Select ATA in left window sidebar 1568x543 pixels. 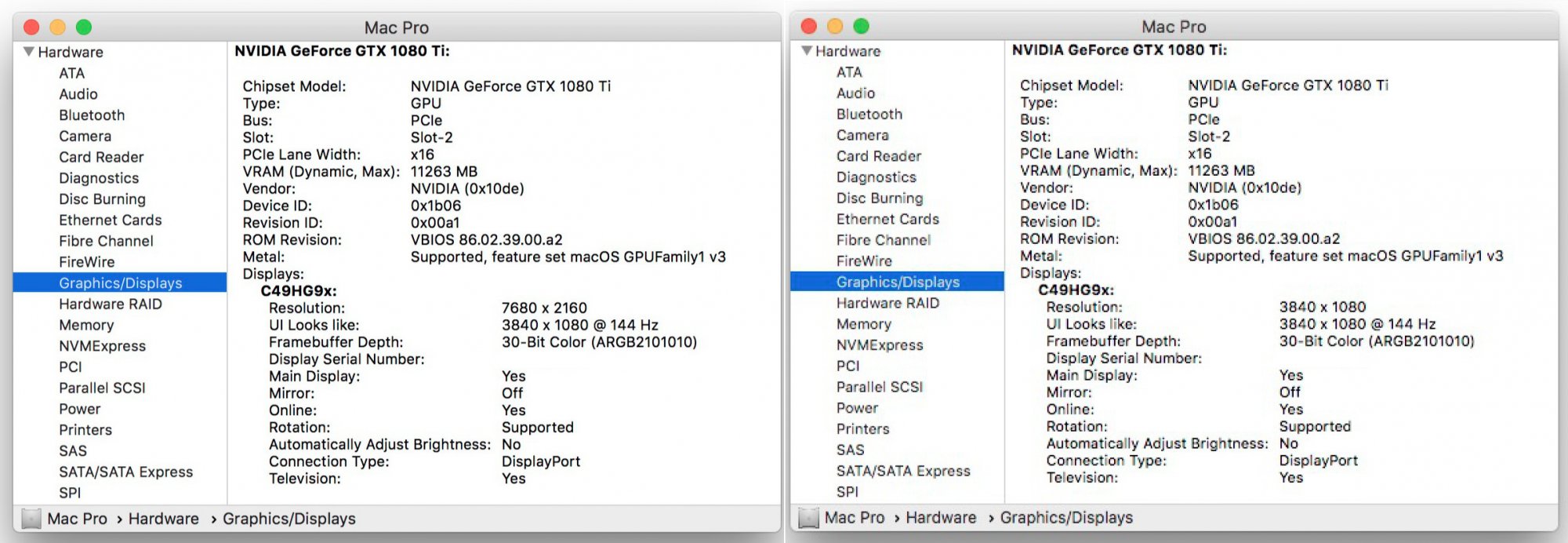point(72,73)
